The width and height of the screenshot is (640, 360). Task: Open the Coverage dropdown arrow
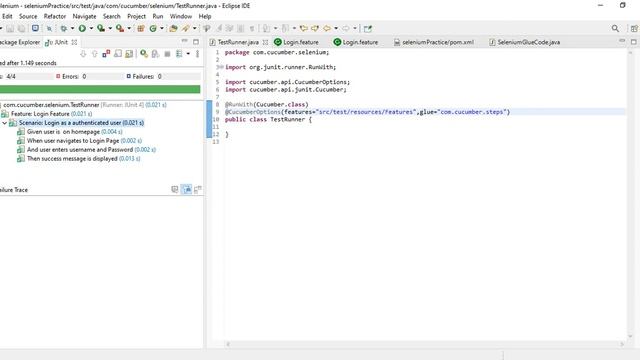coord(110,28)
